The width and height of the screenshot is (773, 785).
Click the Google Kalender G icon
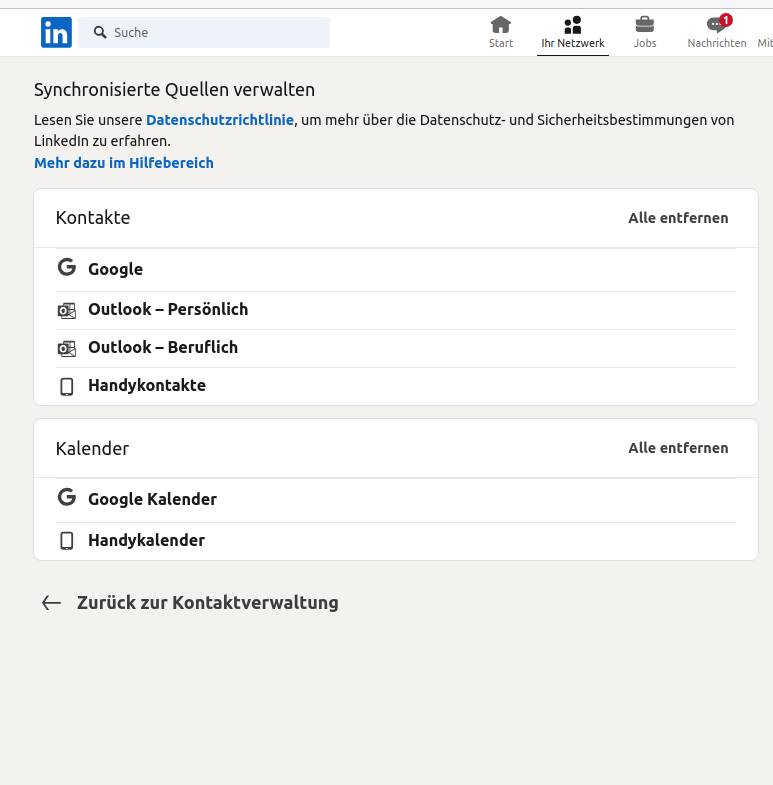coord(67,498)
